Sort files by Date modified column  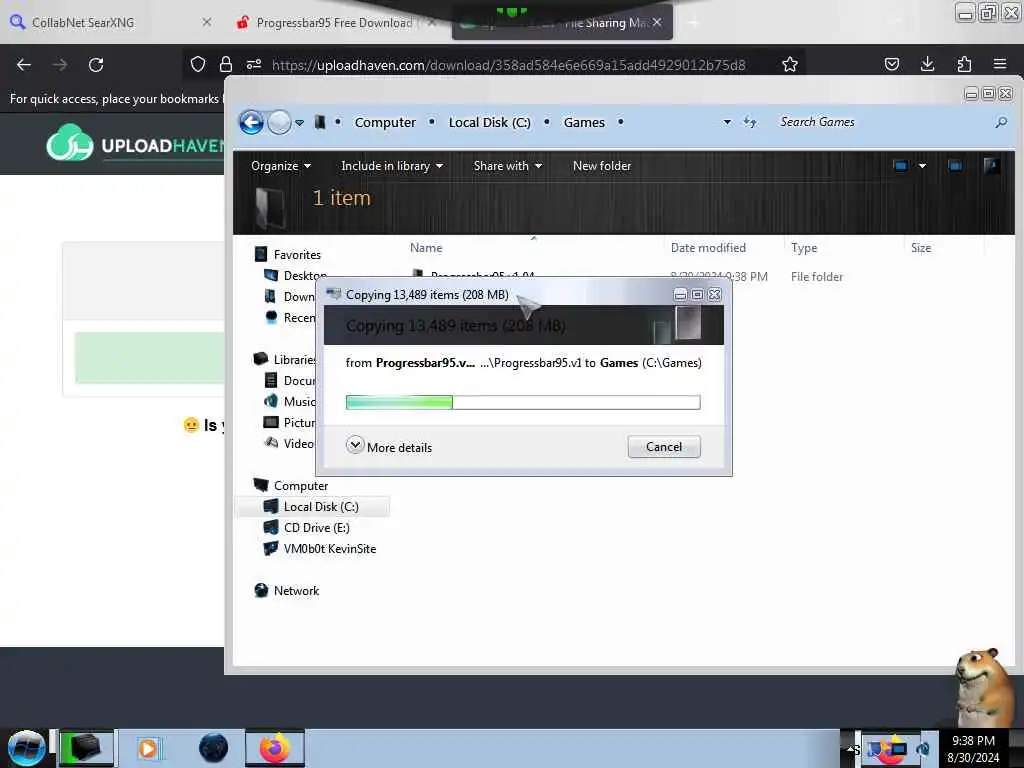pyautogui.click(x=708, y=248)
